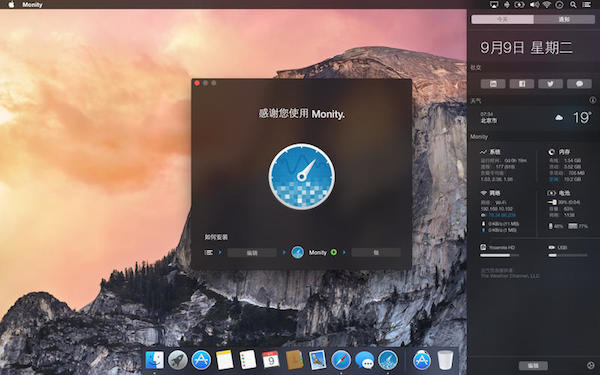Switch to the 通知 tab in Notification Center
600x375 pixels.
click(564, 19)
